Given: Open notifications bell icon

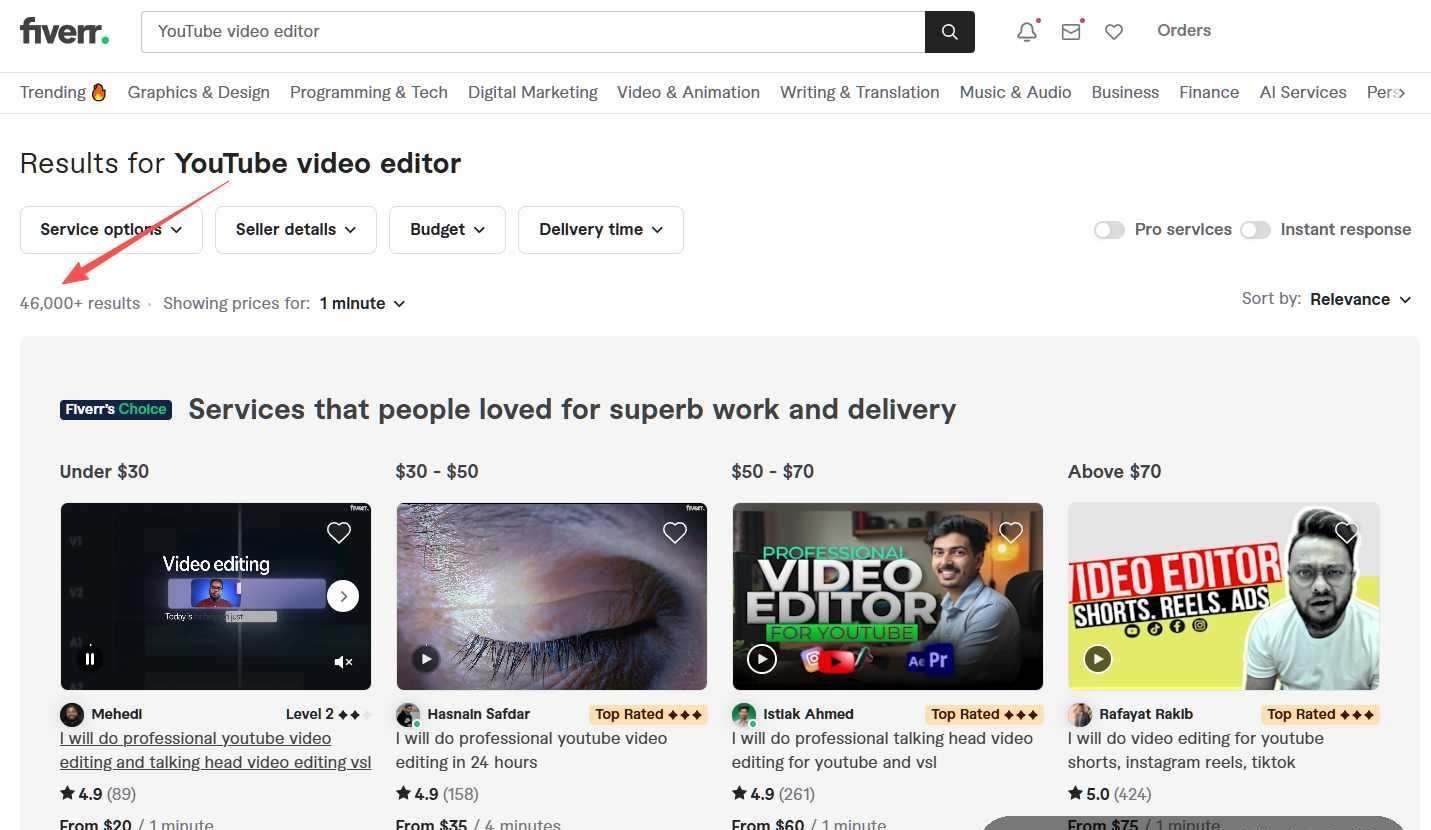Looking at the screenshot, I should (1027, 32).
